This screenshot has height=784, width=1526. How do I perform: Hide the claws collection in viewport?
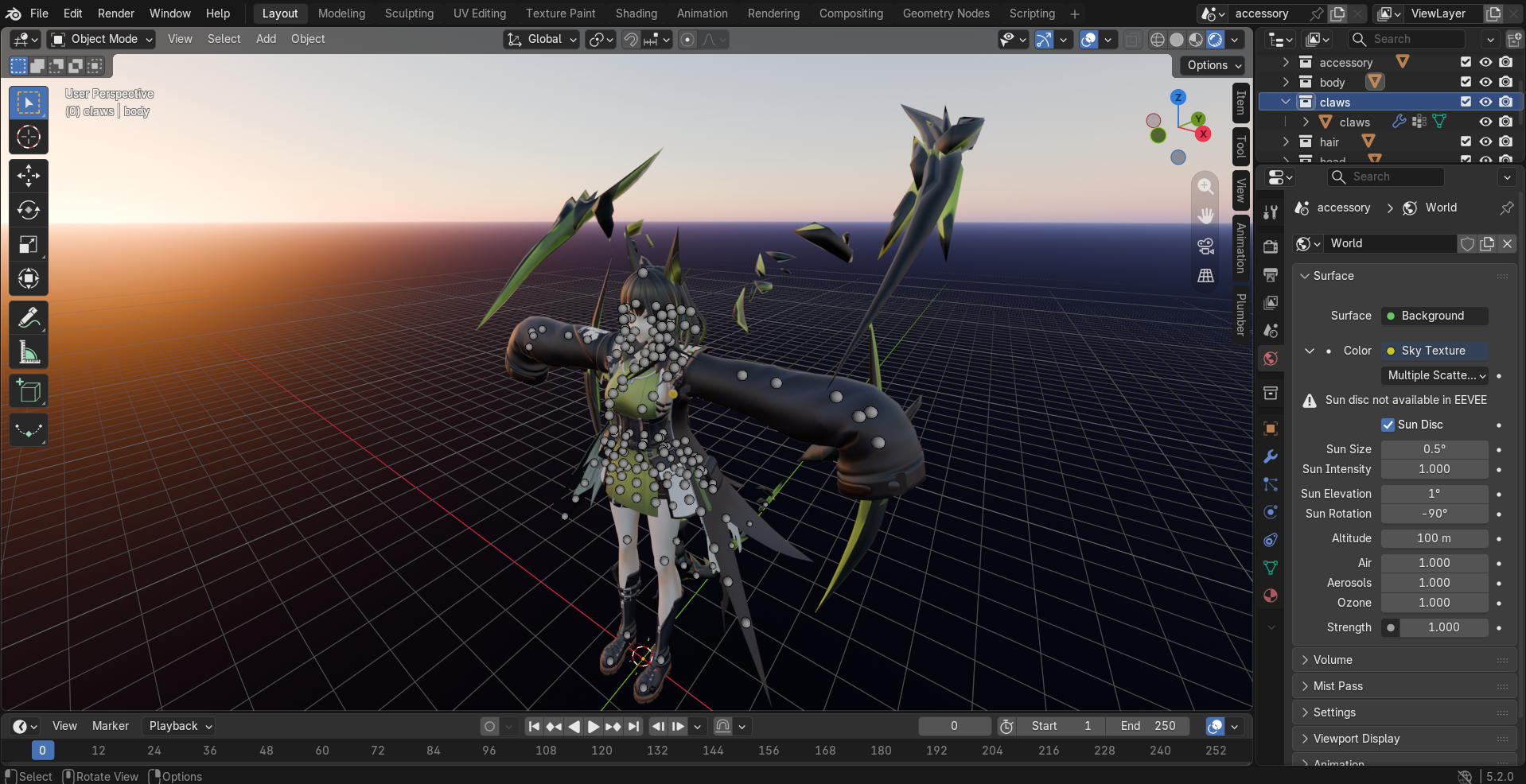1485,102
